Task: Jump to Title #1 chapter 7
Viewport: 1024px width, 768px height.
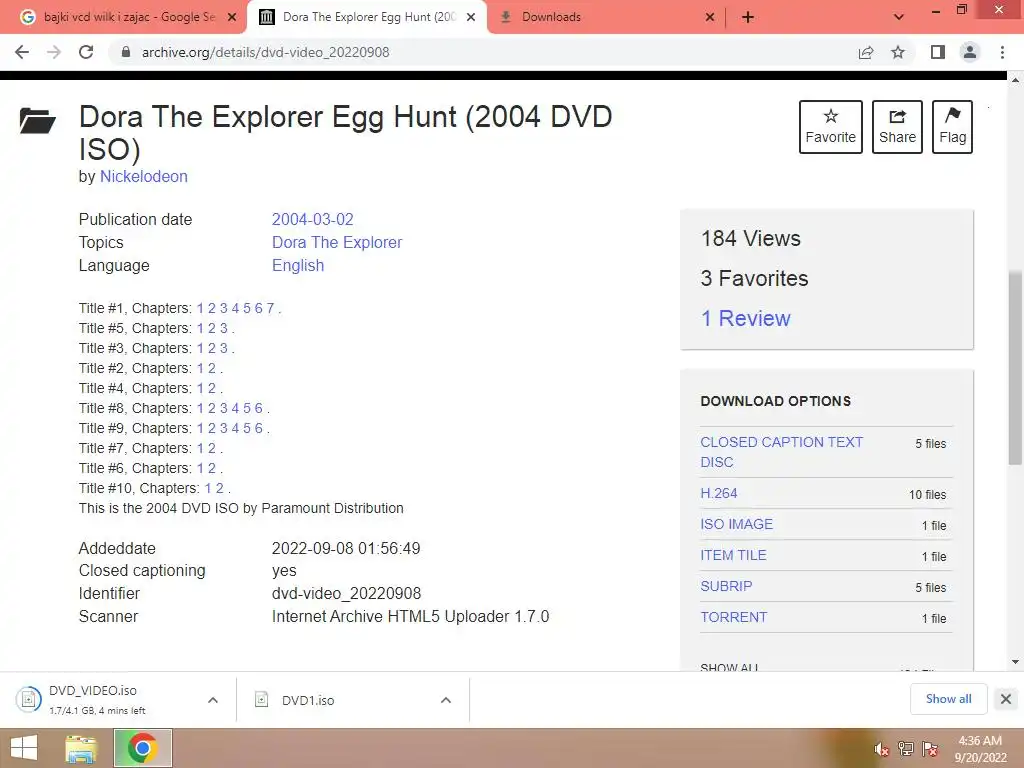Action: (x=270, y=308)
